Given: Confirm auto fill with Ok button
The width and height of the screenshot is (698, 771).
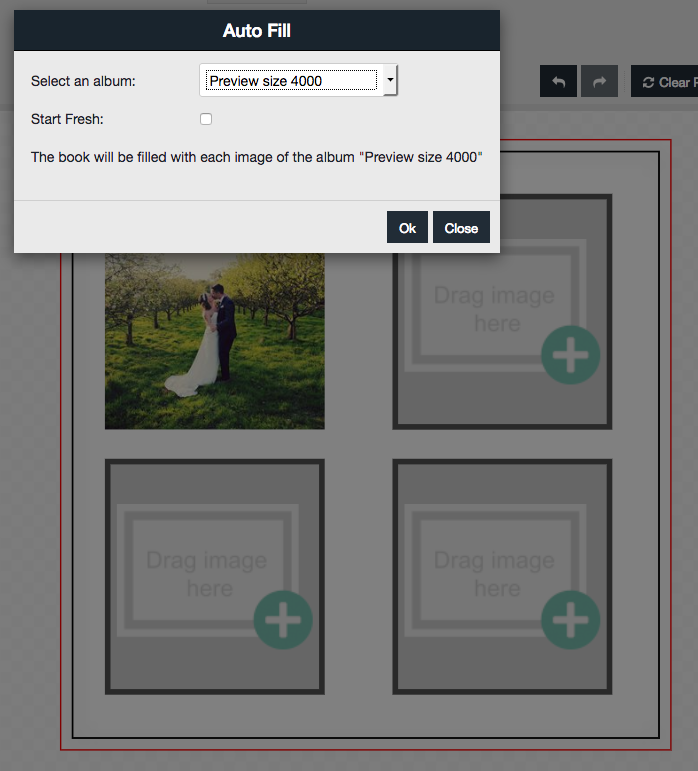Looking at the screenshot, I should point(407,228).
